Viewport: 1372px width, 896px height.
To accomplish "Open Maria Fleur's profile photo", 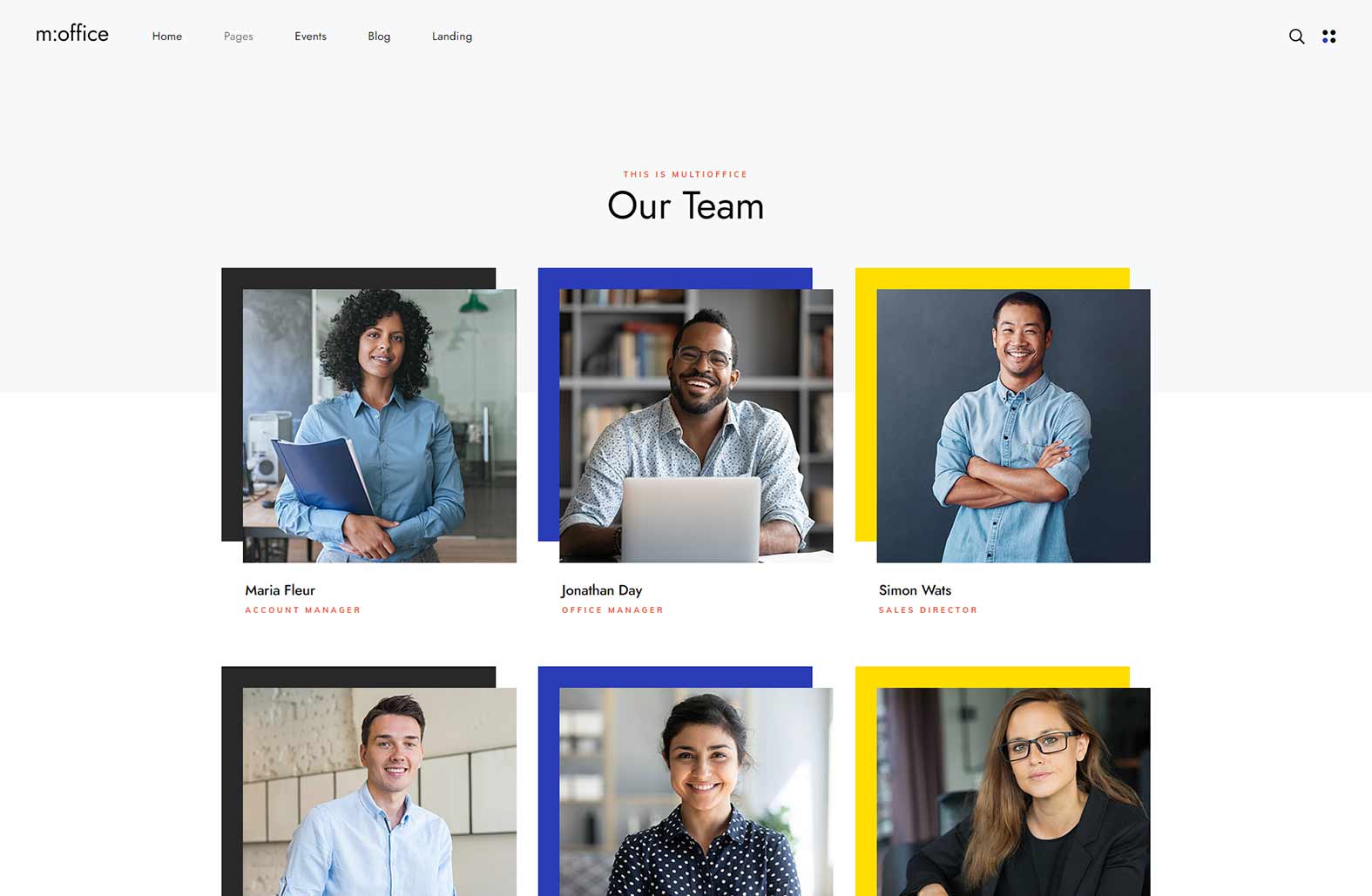I will click(x=380, y=426).
